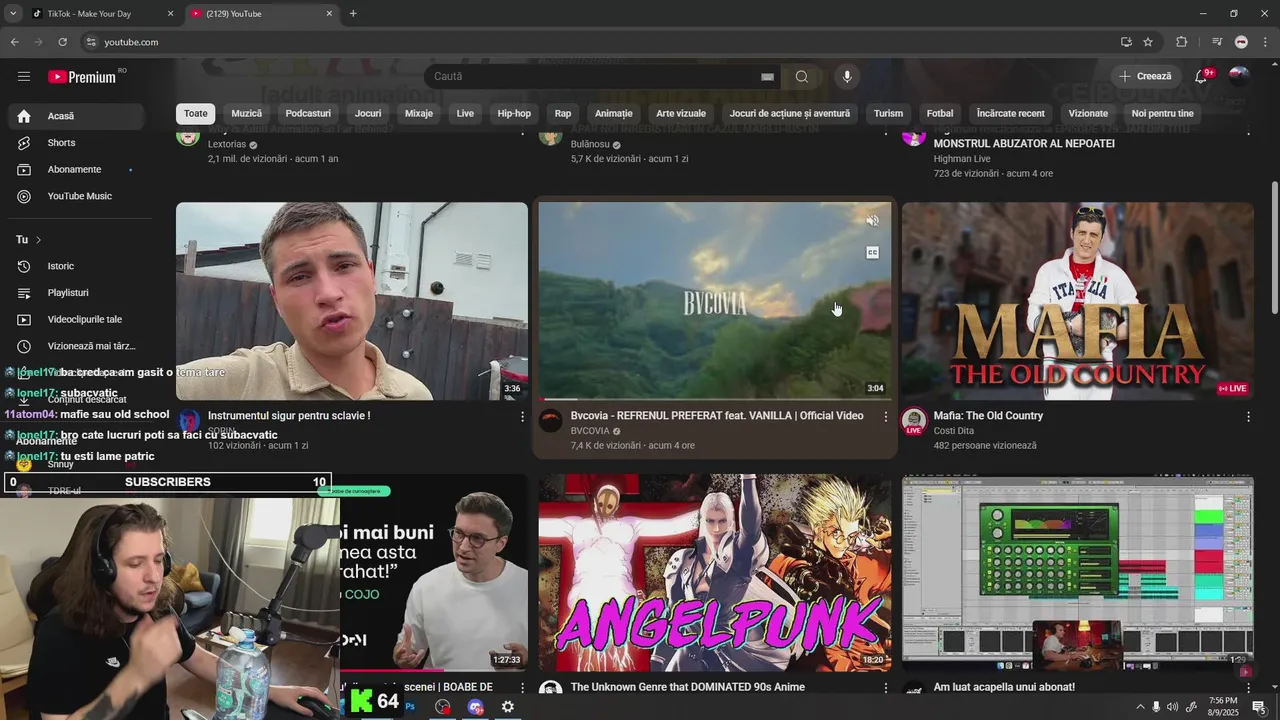Click the install app icon in the address bar

coord(1126,42)
